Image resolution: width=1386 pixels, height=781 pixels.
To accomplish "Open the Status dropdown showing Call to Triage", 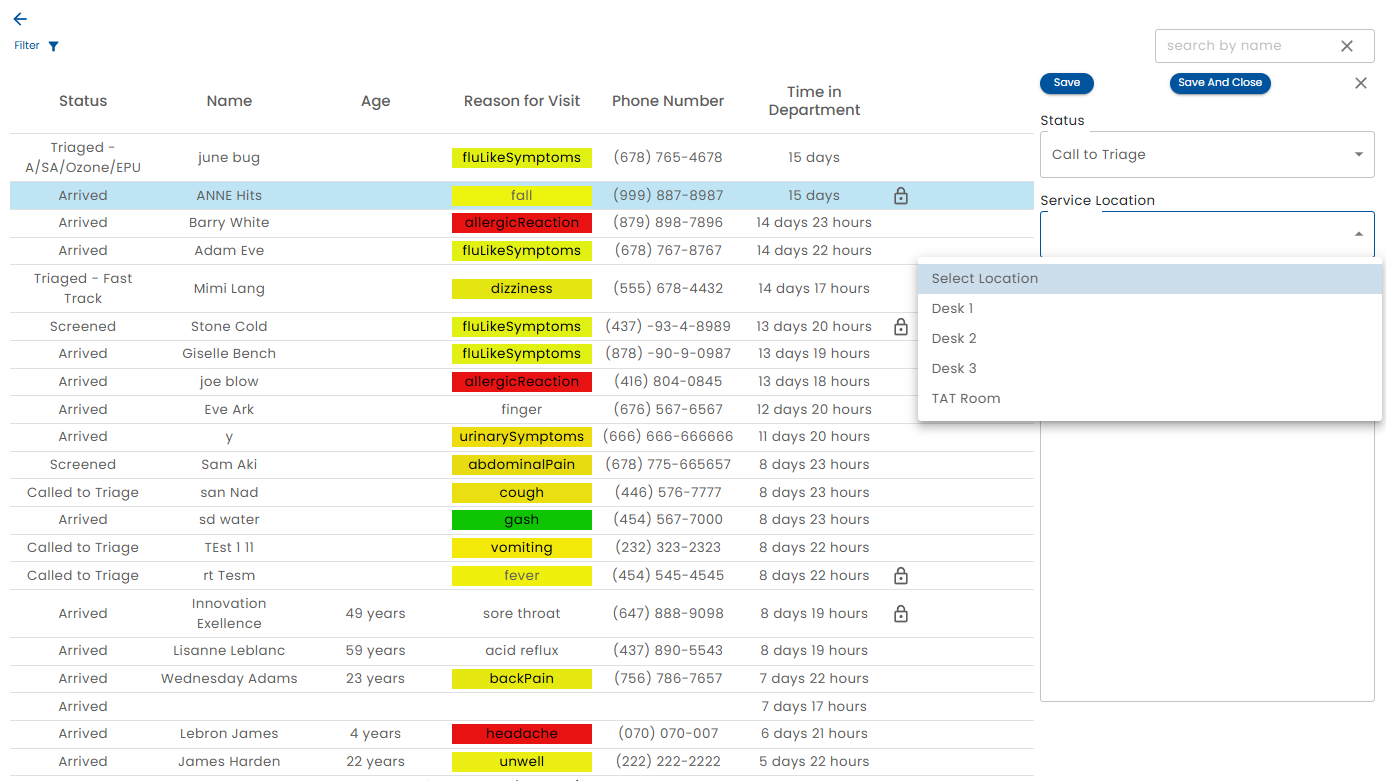I will [1206, 155].
